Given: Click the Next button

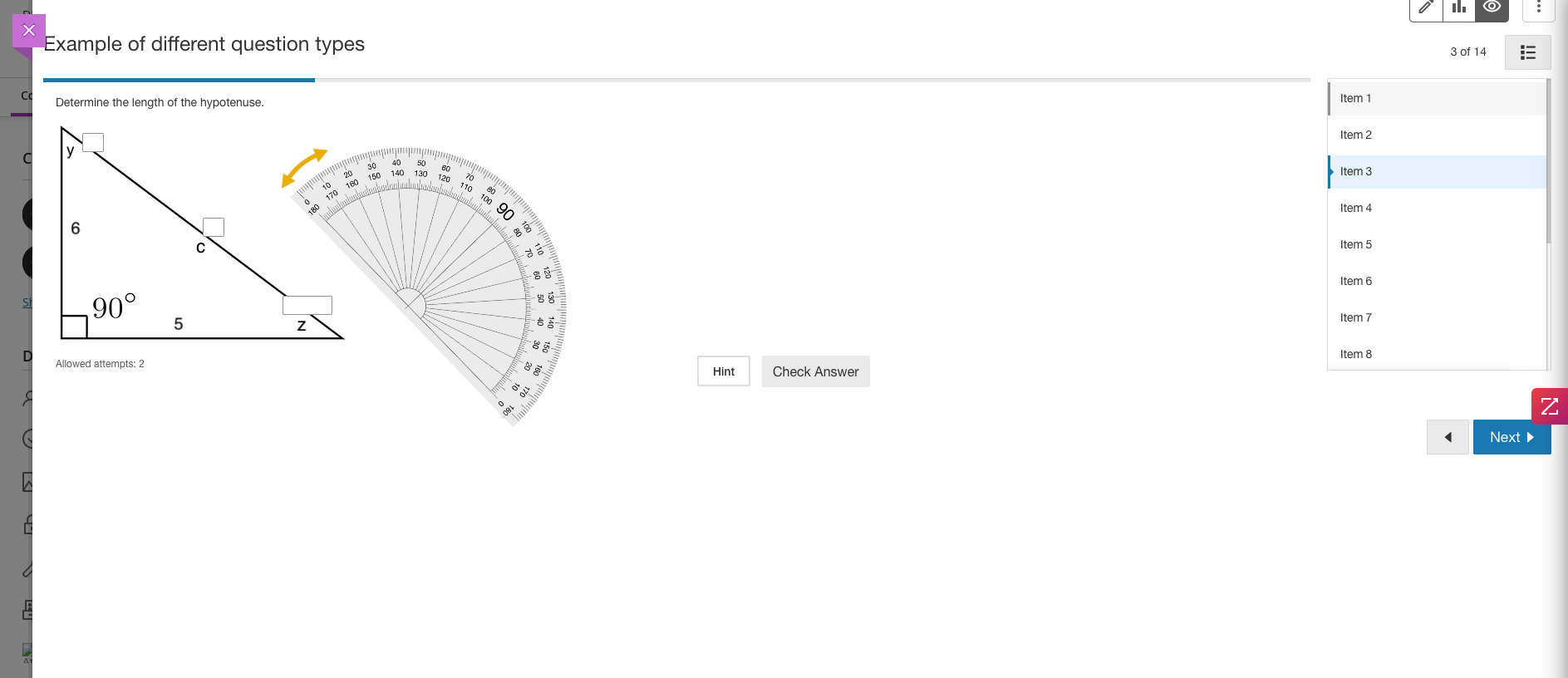Looking at the screenshot, I should pyautogui.click(x=1511, y=437).
